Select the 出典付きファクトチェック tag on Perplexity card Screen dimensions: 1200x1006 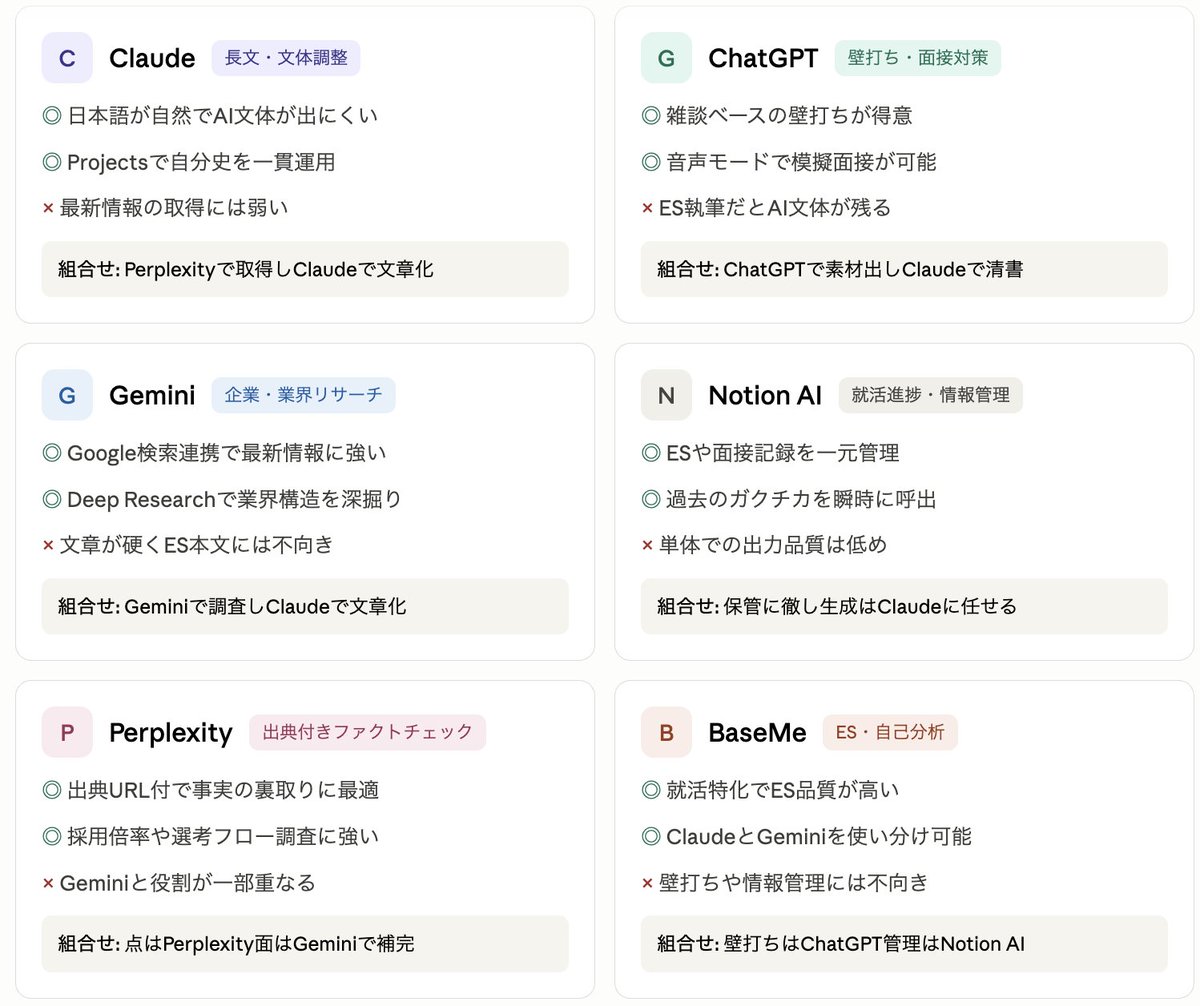[x=368, y=732]
